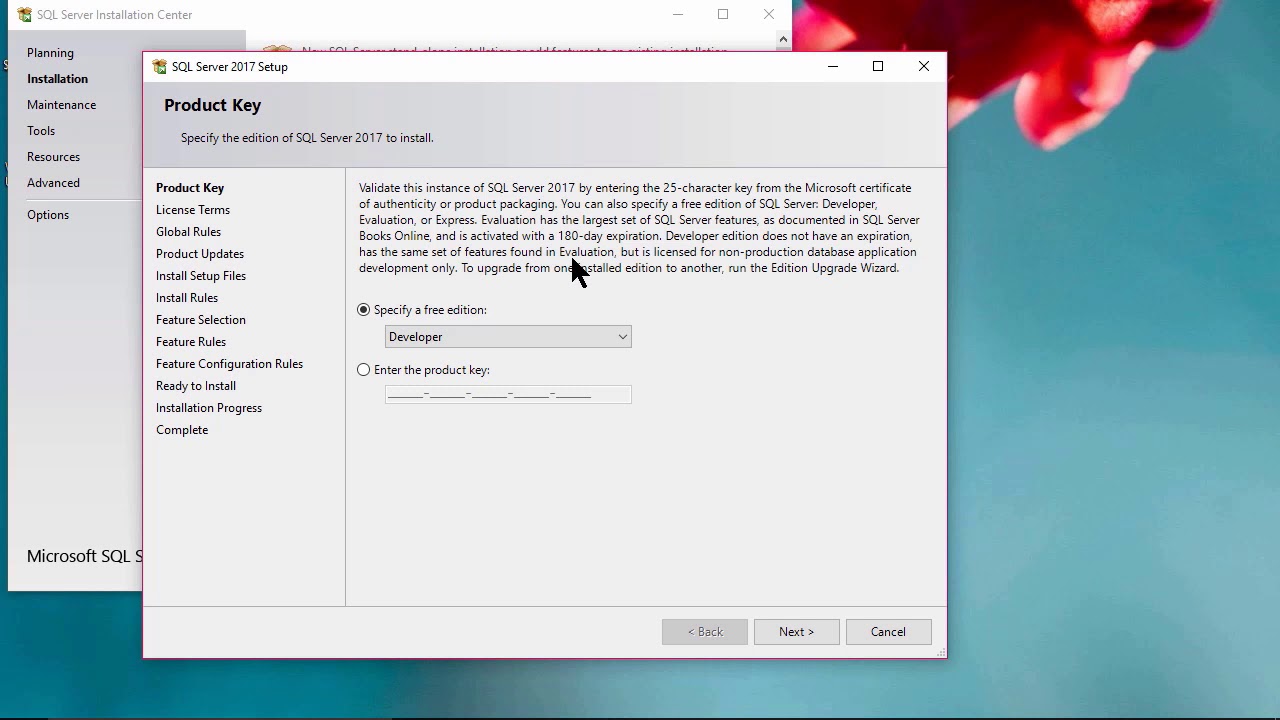Select the Ready to Install step
The image size is (1280, 720).
[196, 386]
